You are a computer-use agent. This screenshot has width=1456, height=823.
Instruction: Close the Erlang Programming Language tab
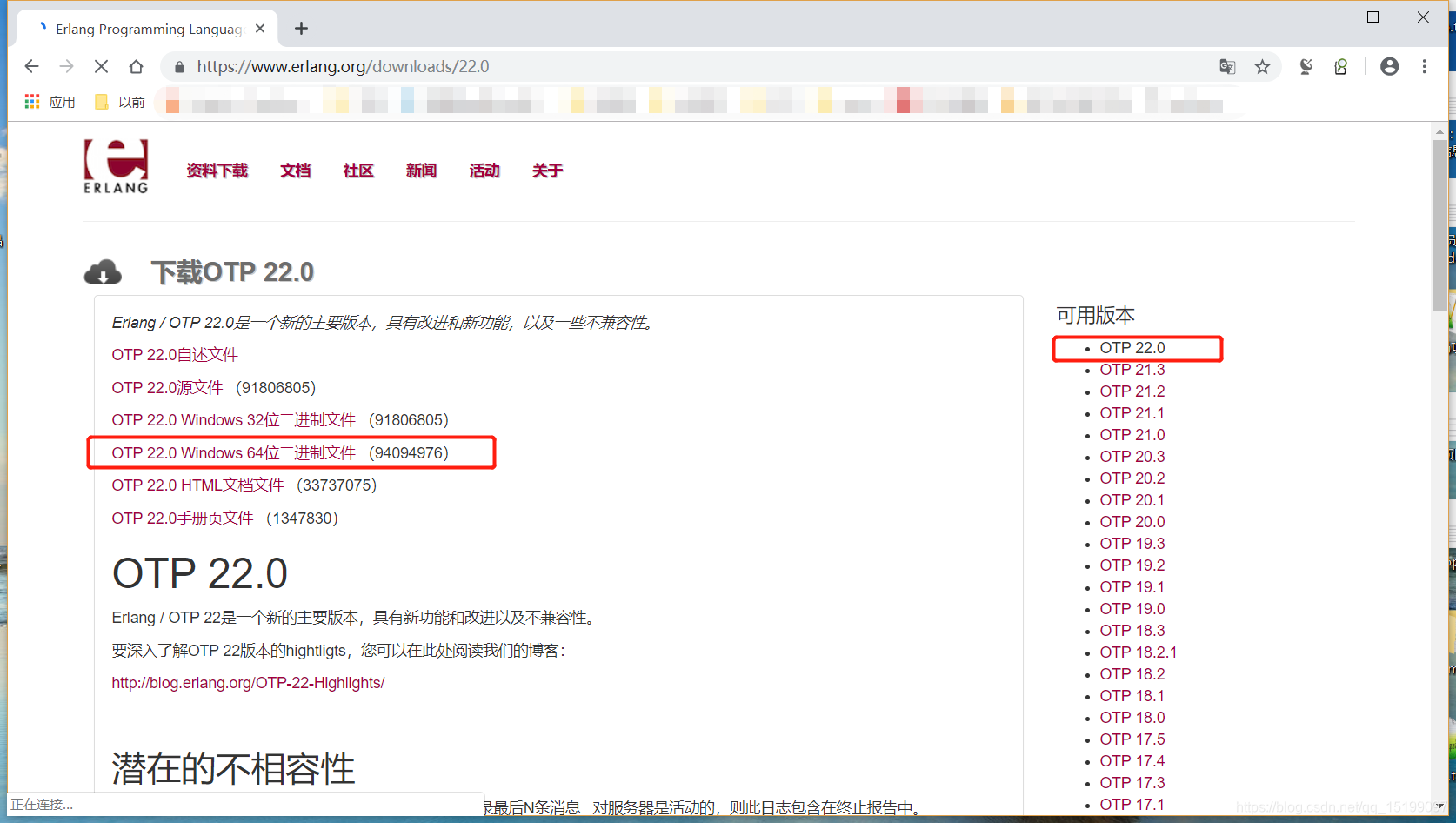260,29
